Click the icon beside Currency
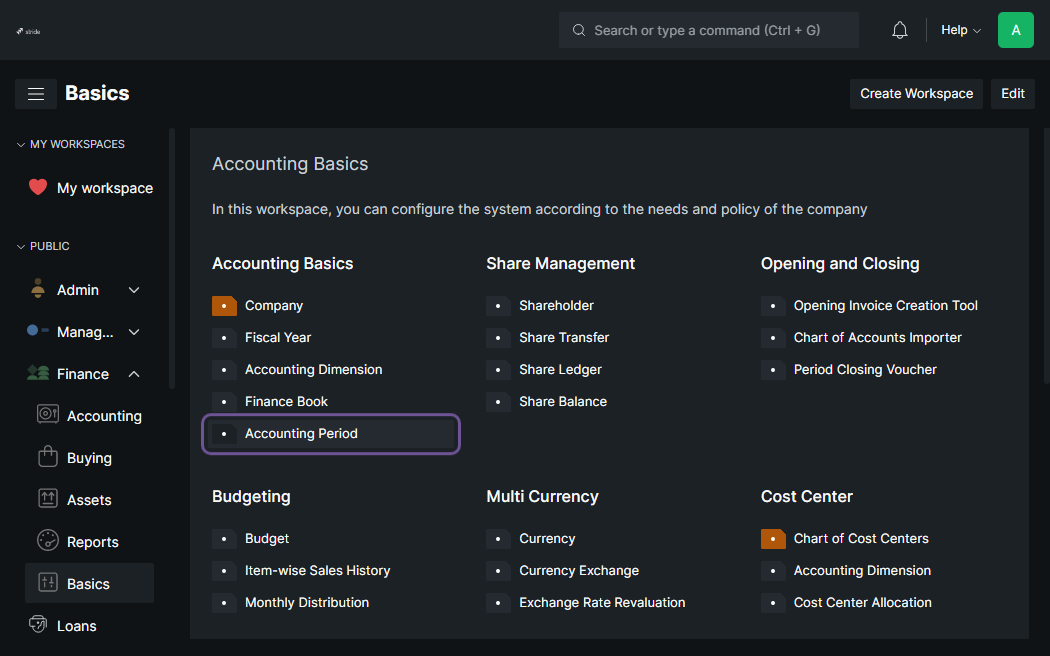 point(498,539)
